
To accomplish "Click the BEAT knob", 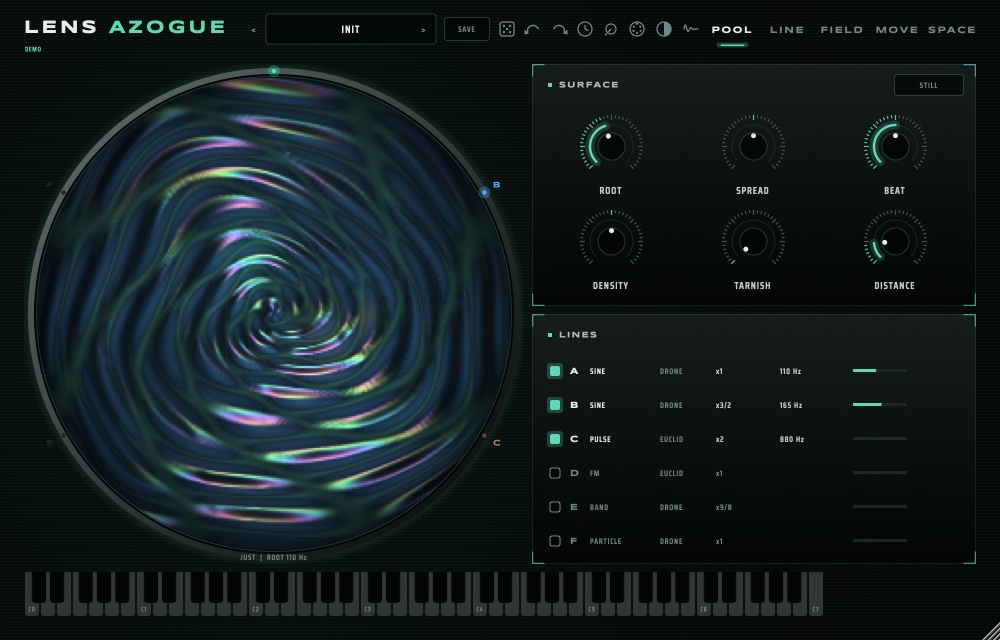I will coord(895,146).
